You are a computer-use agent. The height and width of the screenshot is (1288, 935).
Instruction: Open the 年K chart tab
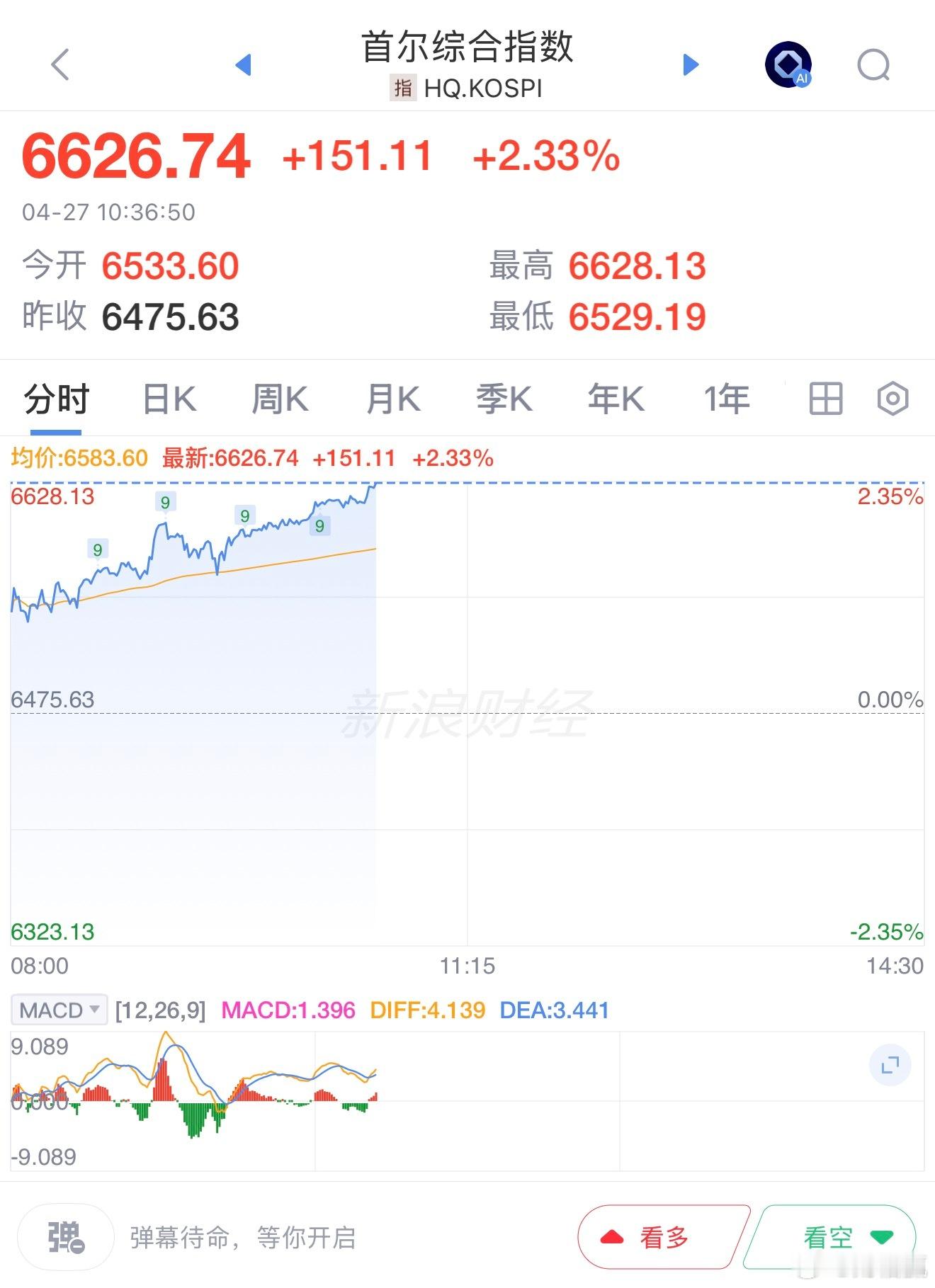click(x=616, y=399)
